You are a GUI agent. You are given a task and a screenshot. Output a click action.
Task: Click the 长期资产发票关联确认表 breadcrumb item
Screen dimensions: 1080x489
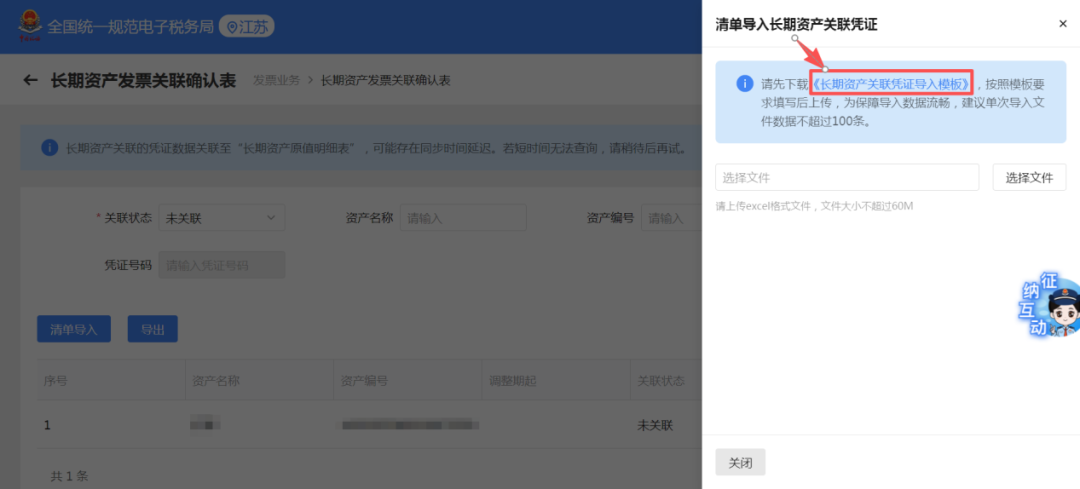[385, 80]
